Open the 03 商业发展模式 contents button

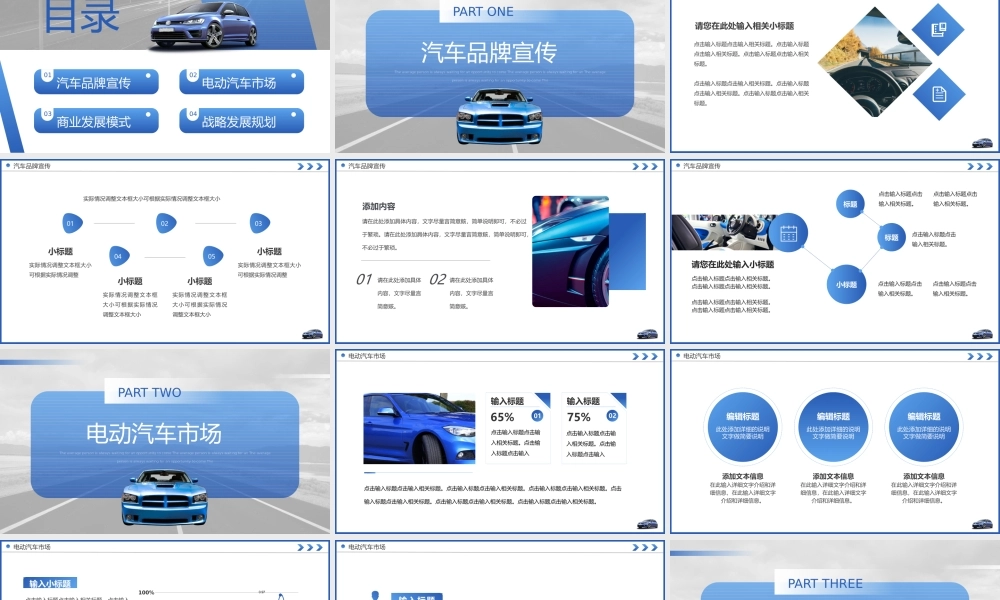[x=96, y=121]
